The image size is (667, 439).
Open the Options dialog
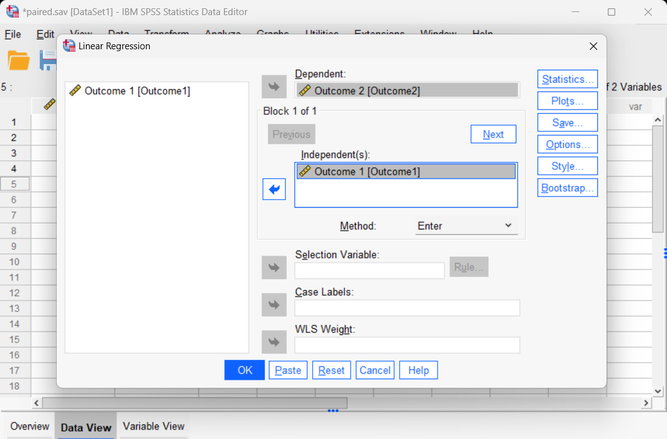coord(567,144)
